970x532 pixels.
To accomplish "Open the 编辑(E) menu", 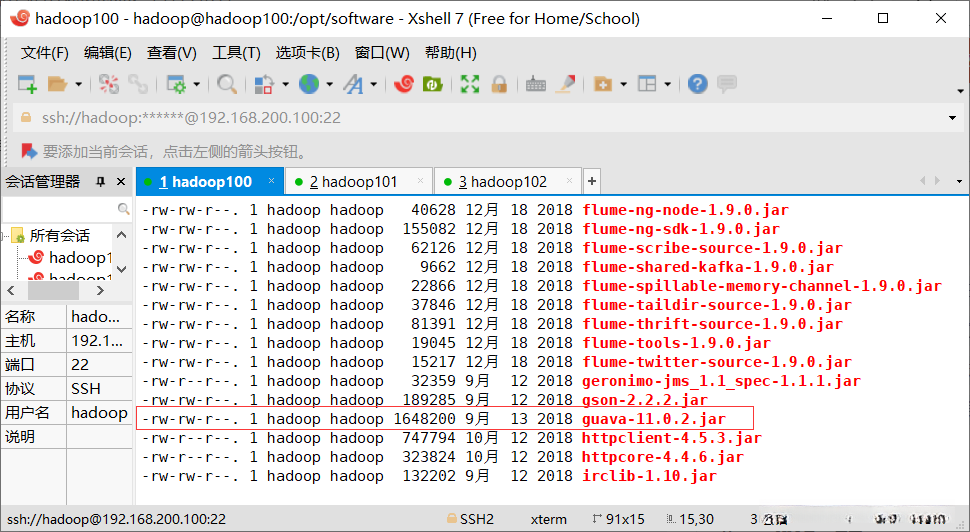I will tap(108, 53).
